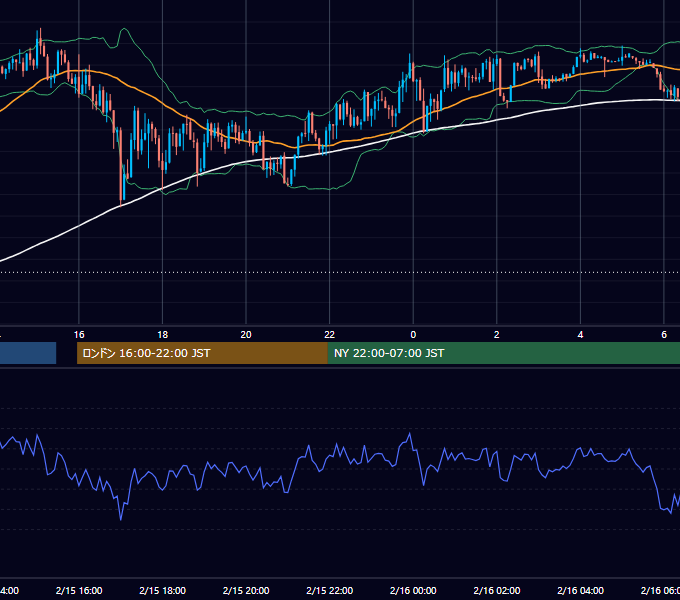This screenshot has height=600, width=680.
Task: Click the '0' hour label on chart axis
Action: (x=413, y=335)
